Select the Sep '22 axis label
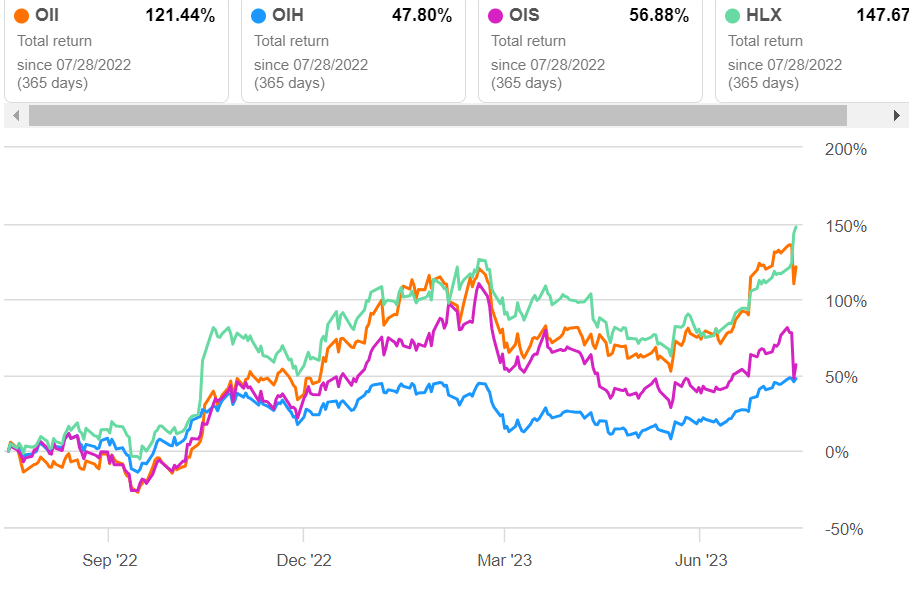This screenshot has height=595, width=917. coord(109,560)
